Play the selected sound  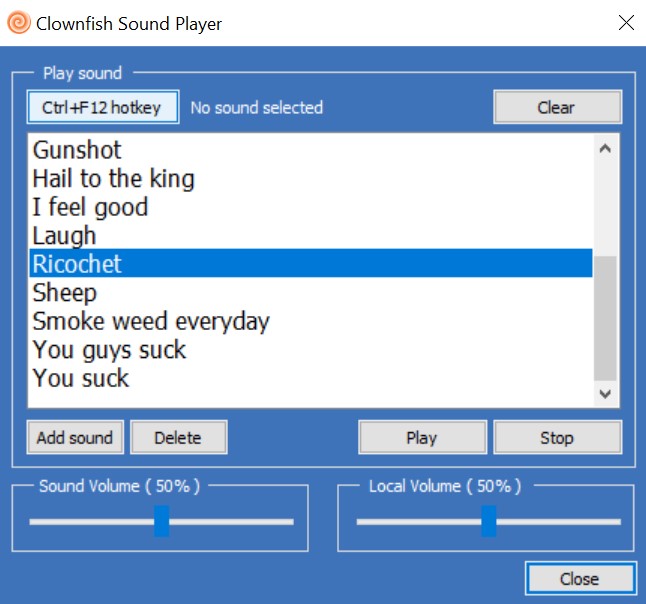422,437
